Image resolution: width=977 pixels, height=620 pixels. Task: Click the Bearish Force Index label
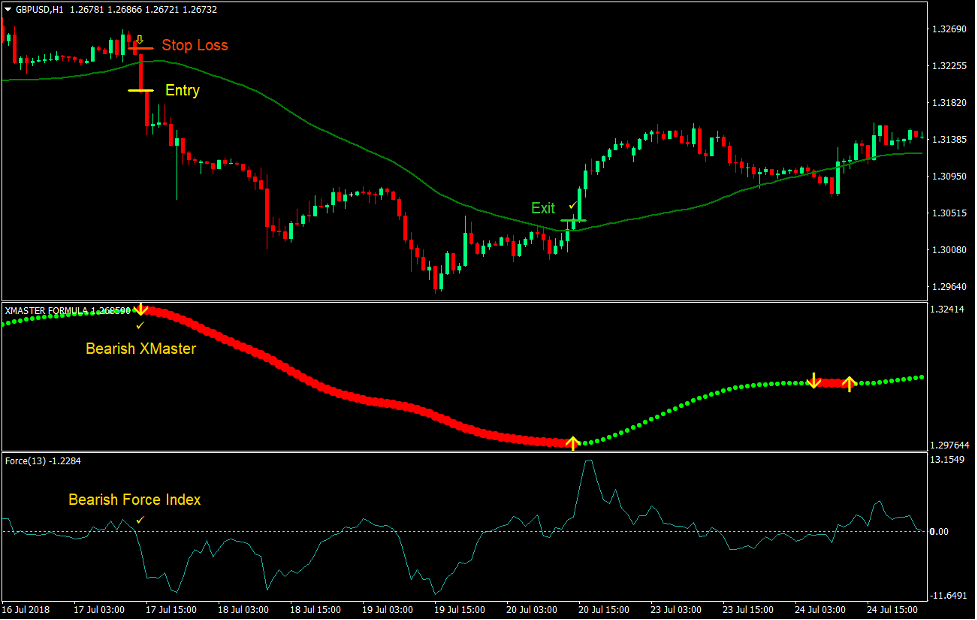134,499
